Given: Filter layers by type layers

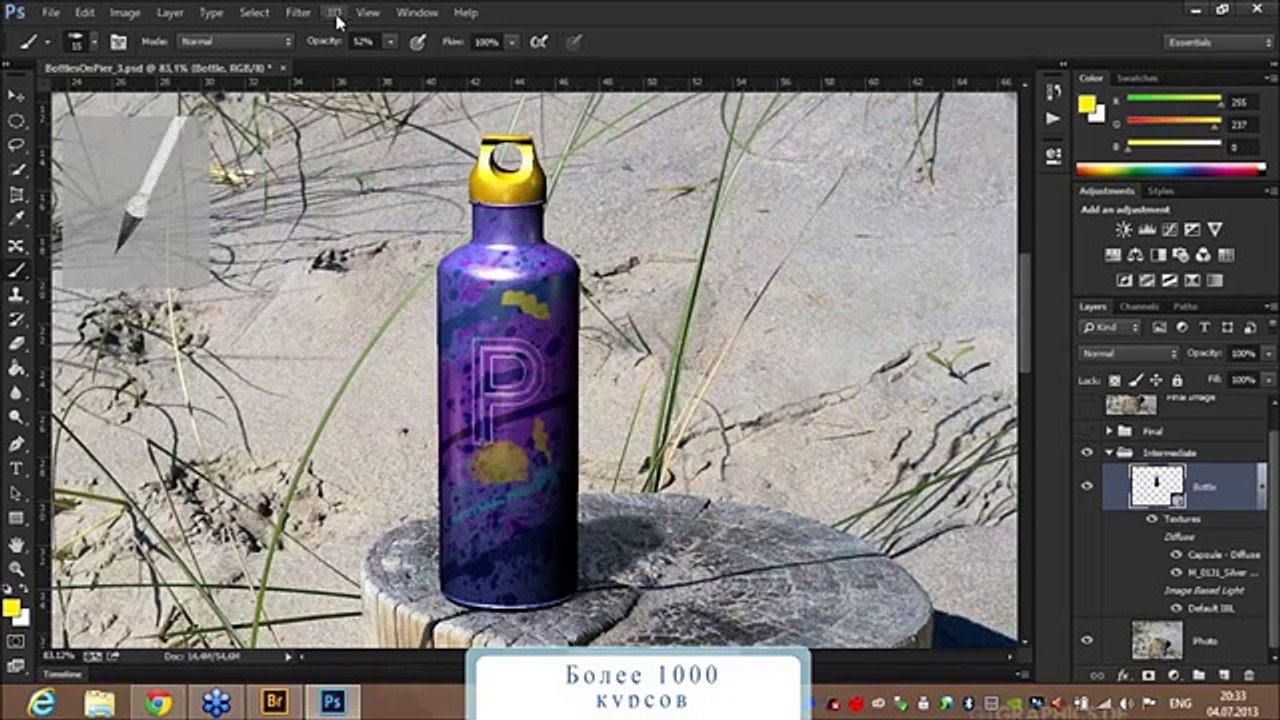Looking at the screenshot, I should (x=1205, y=327).
